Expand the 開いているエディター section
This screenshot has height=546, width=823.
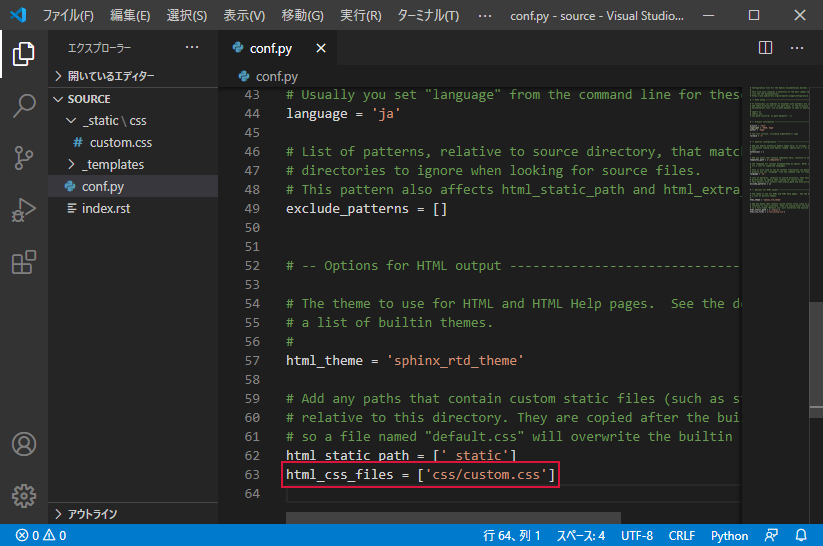point(134,76)
